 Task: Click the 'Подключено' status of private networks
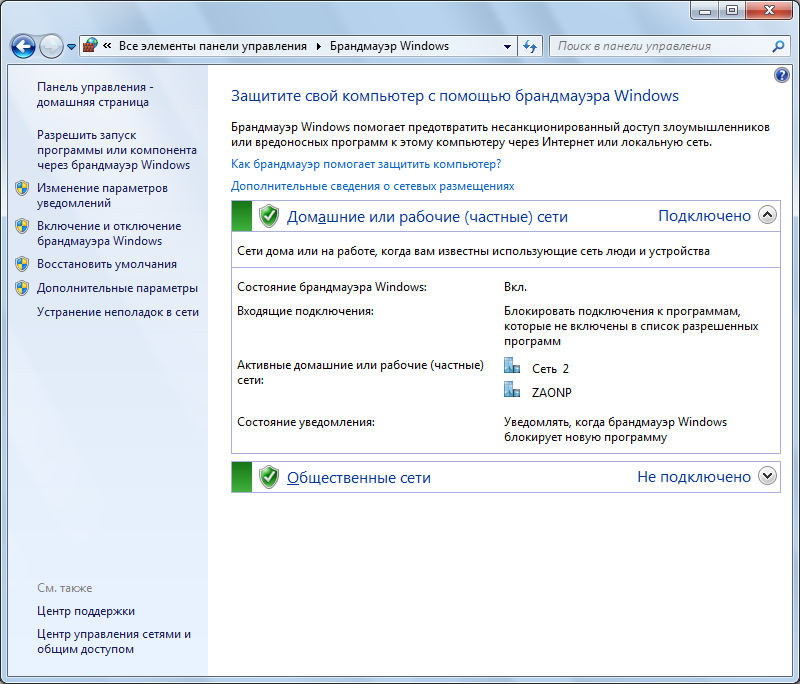pyautogui.click(x=704, y=216)
